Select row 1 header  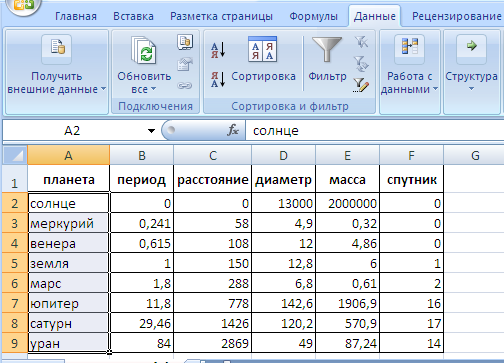pyautogui.click(x=15, y=179)
